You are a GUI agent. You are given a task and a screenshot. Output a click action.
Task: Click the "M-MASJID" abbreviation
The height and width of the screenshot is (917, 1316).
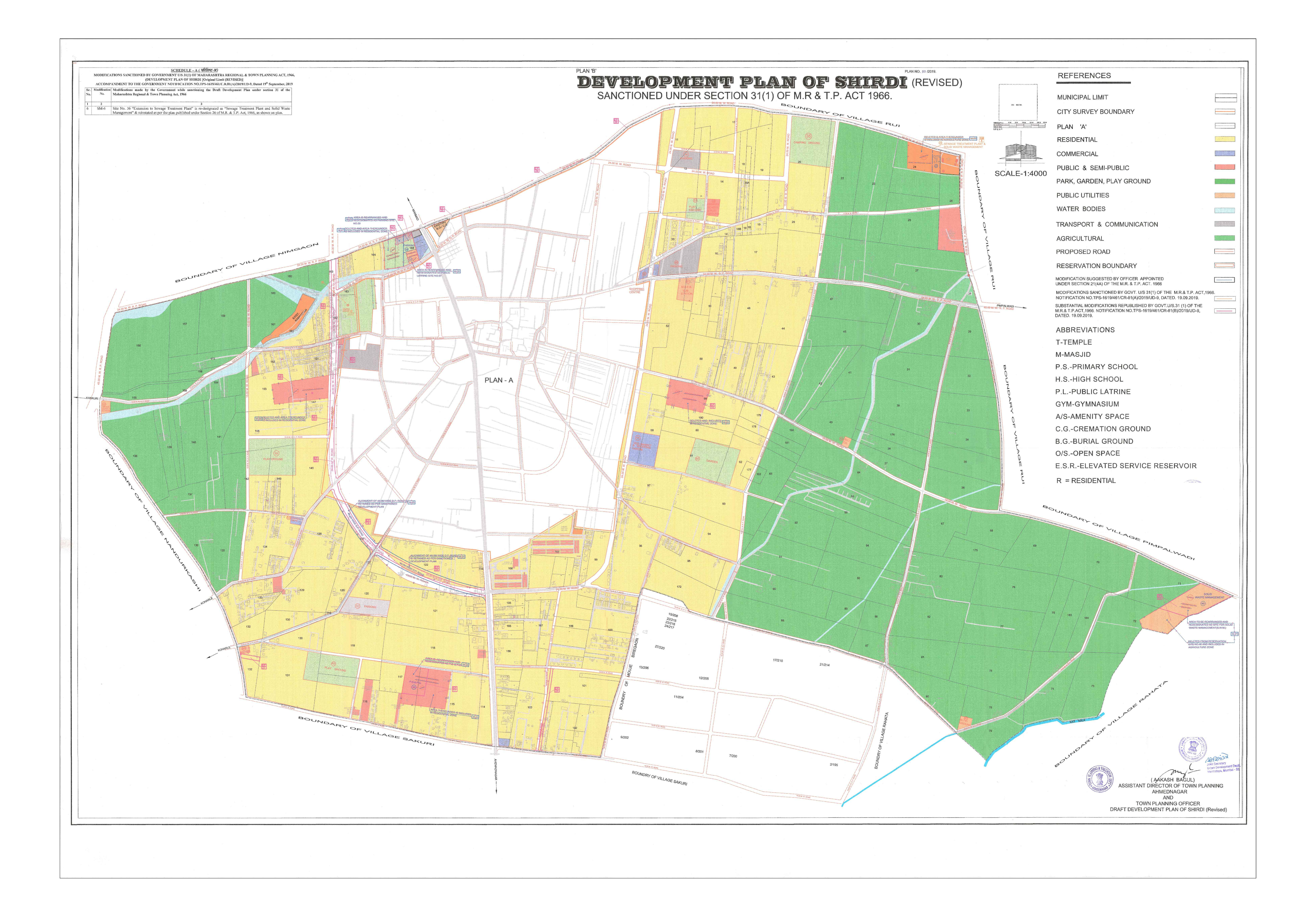pyautogui.click(x=1073, y=355)
